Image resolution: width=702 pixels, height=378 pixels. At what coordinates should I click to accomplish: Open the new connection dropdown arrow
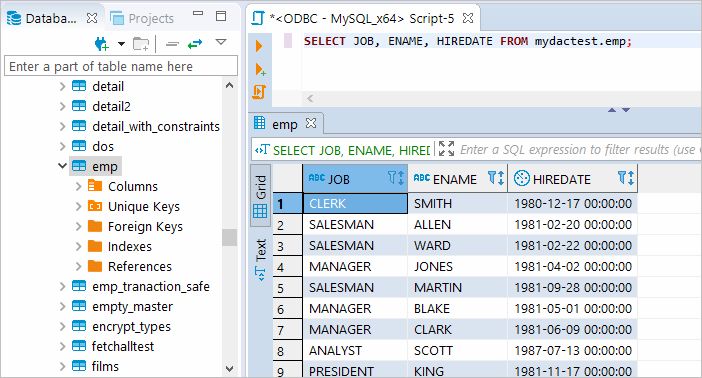point(121,44)
